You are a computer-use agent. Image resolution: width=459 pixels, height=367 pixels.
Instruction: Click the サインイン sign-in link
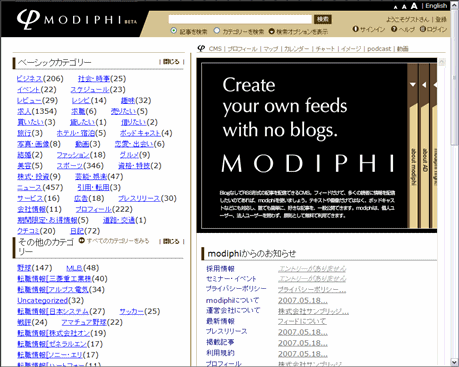point(372,29)
